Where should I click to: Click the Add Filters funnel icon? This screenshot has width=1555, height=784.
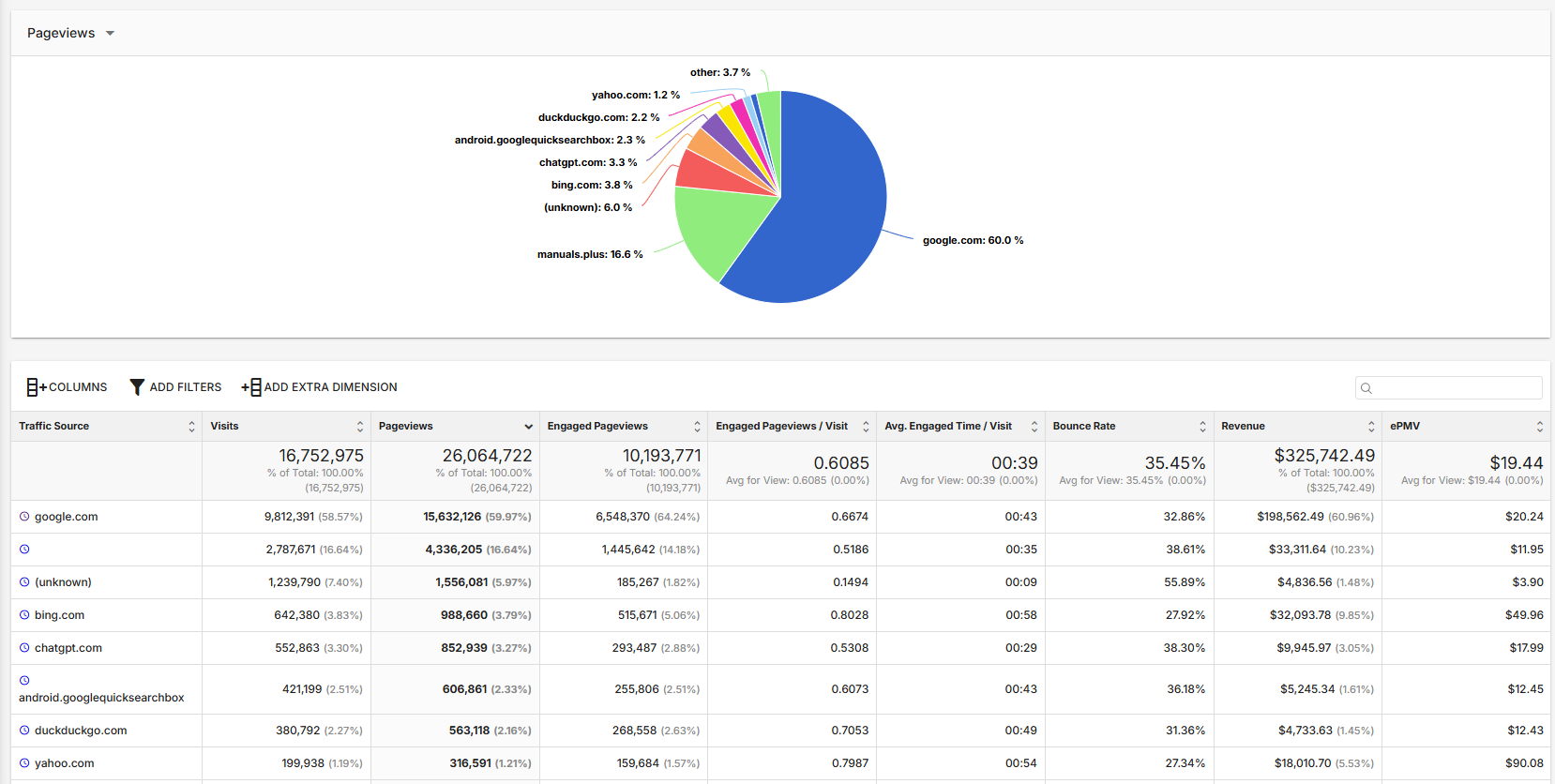point(137,387)
